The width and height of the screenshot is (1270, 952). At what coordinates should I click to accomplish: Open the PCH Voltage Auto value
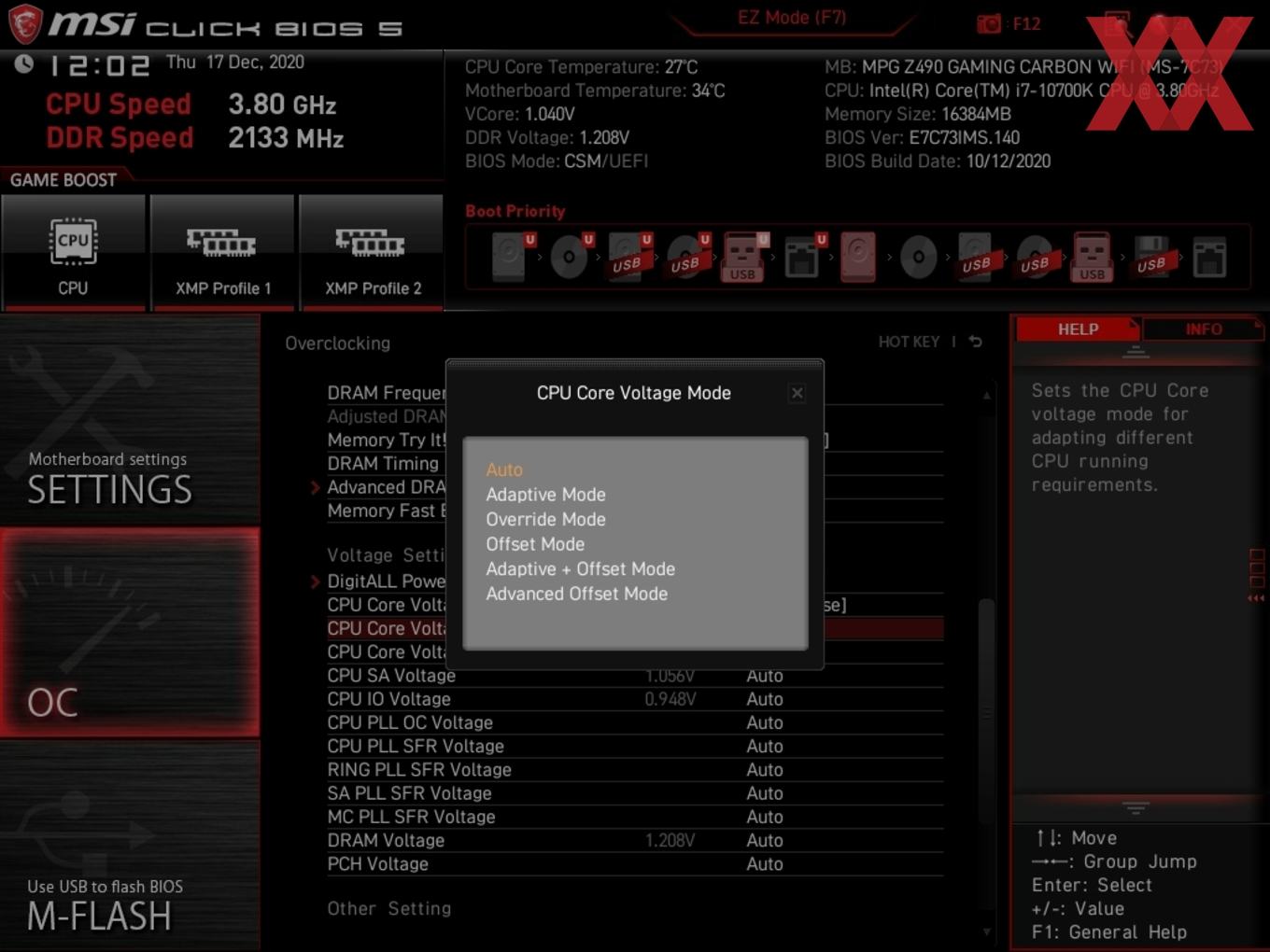click(764, 864)
